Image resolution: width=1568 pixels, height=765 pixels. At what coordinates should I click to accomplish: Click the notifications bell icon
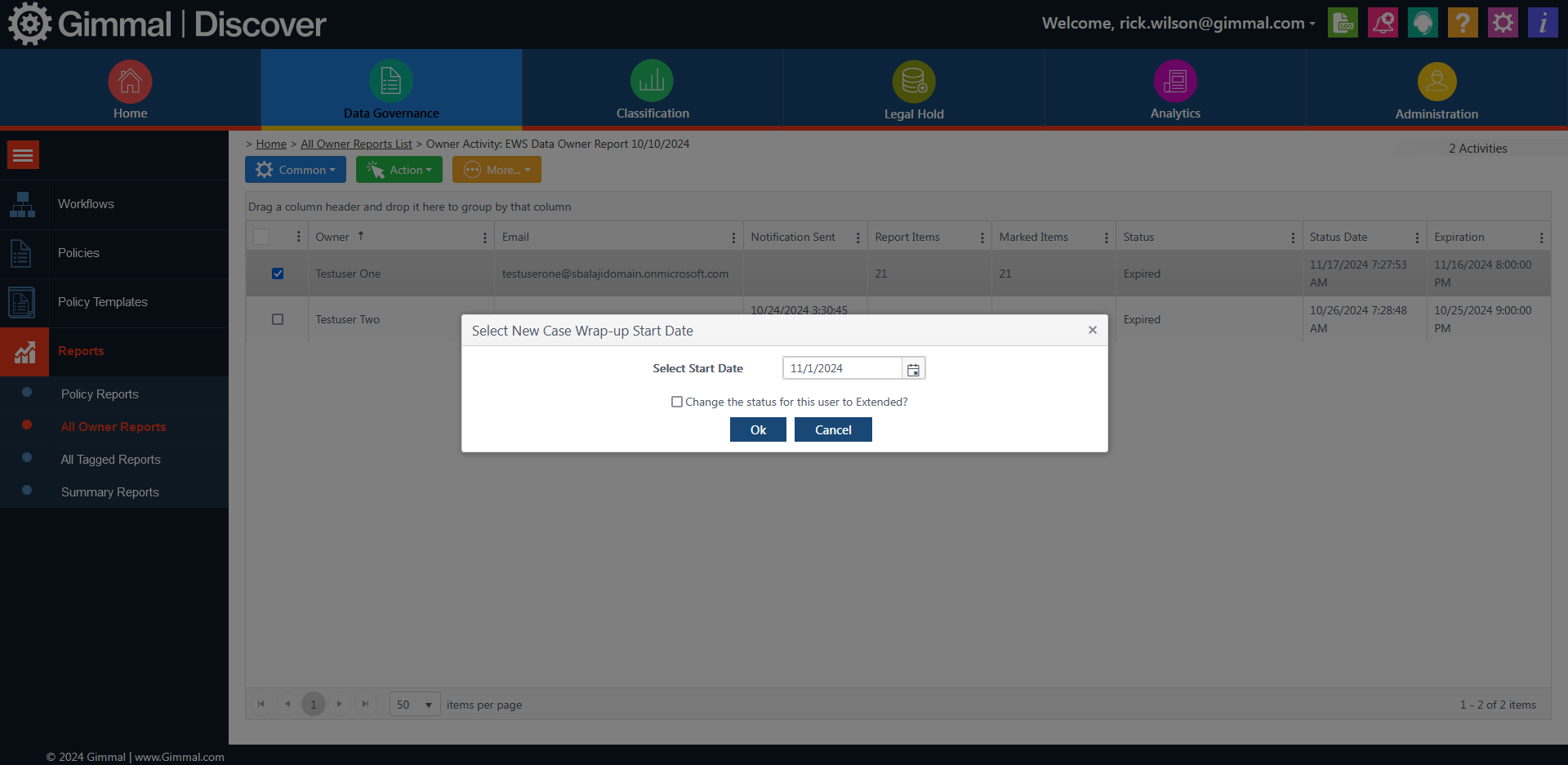(1383, 22)
